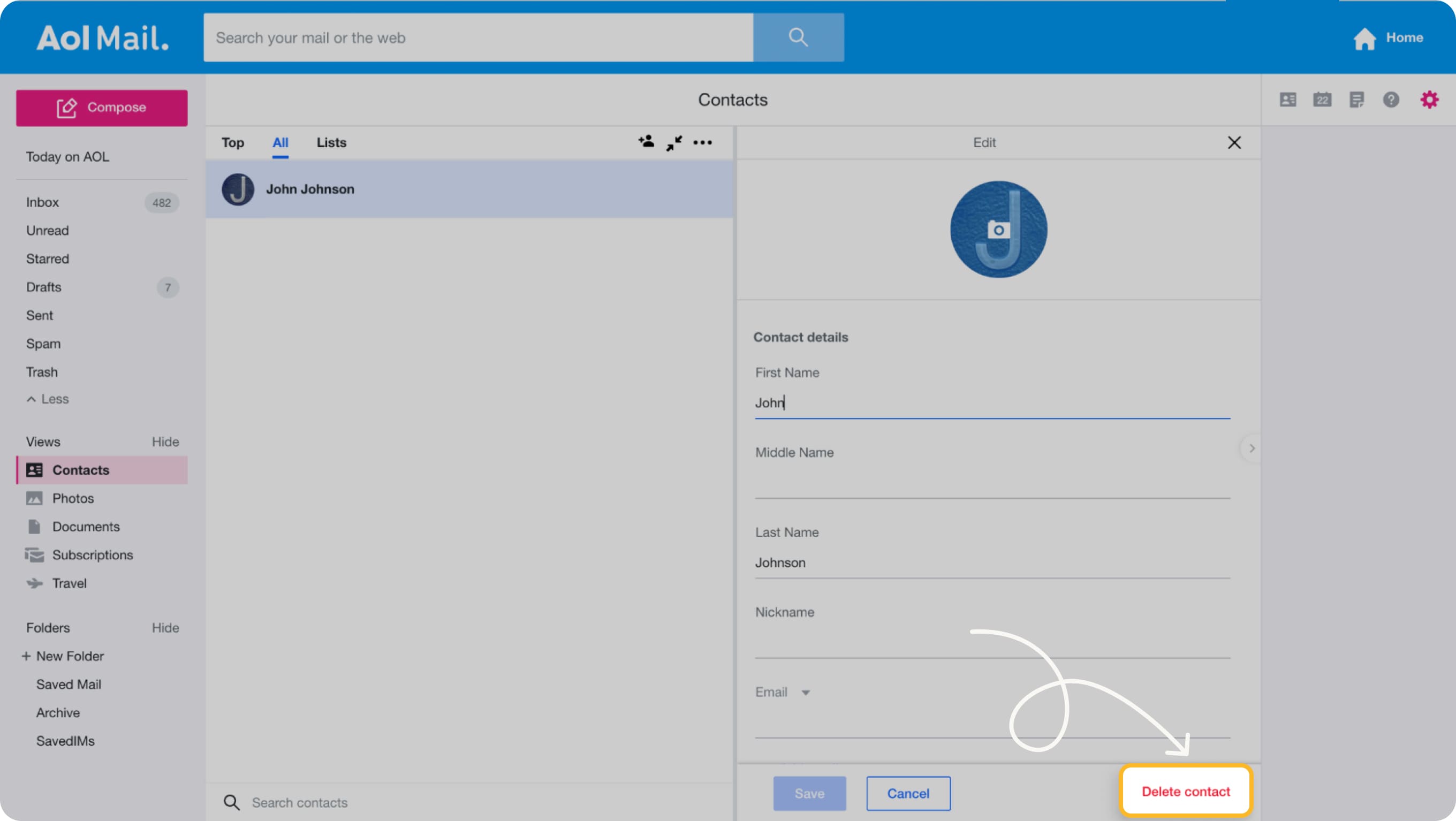Click the help question mark icon
Screen dimensions: 1456x821
(1391, 100)
